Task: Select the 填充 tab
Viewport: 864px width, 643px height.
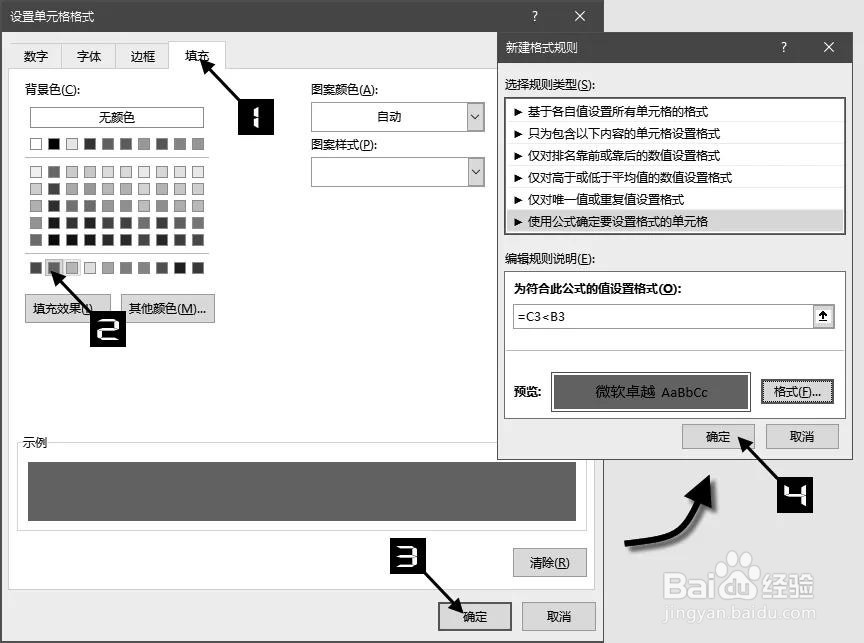Action: (197, 55)
